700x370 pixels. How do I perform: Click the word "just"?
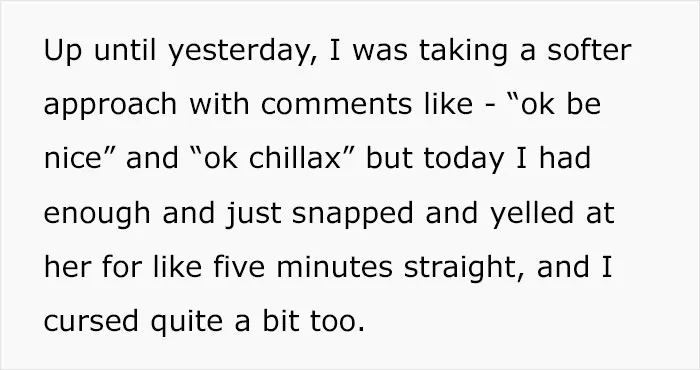click(254, 214)
